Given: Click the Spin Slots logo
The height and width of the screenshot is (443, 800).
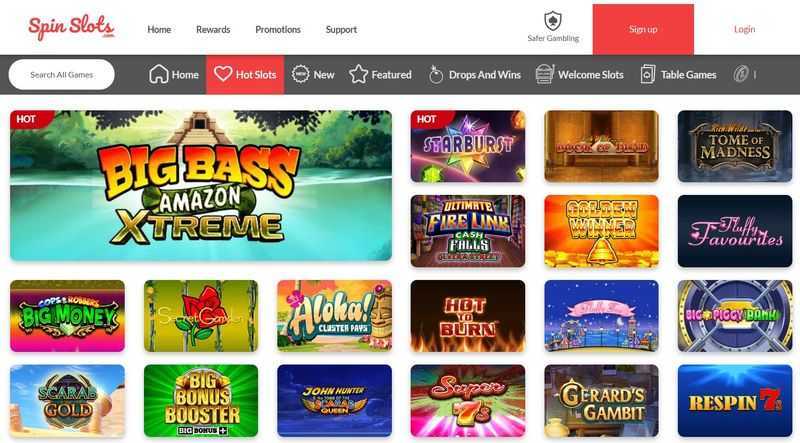Looking at the screenshot, I should (71, 28).
